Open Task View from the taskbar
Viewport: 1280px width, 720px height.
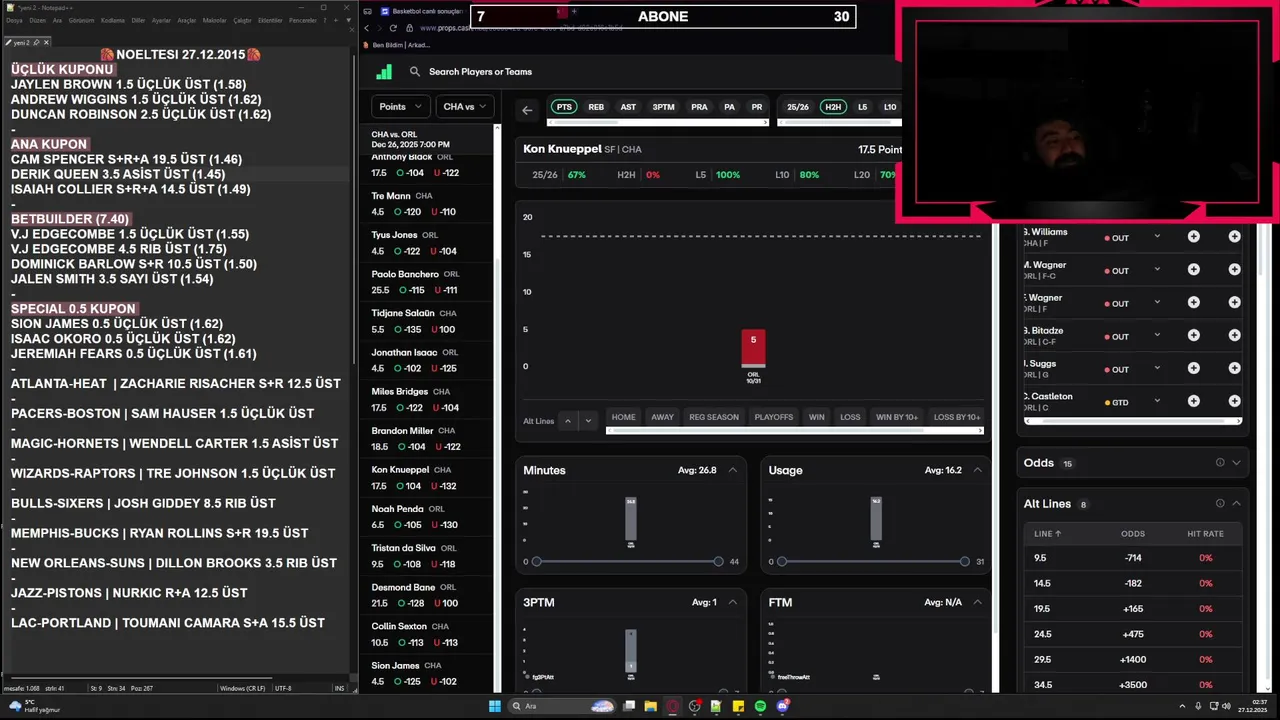629,706
